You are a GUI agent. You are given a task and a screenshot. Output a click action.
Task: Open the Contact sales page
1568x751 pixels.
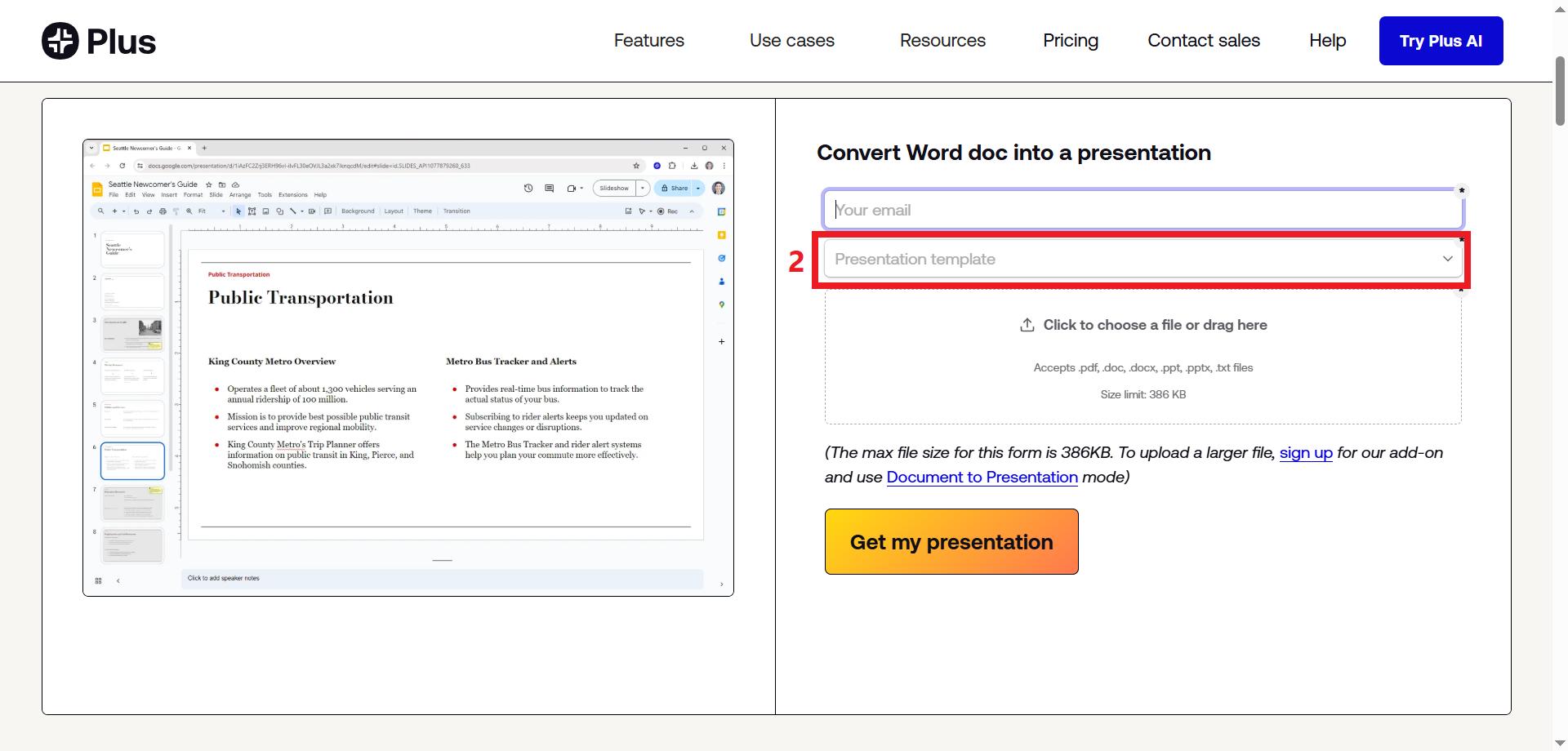1204,41
